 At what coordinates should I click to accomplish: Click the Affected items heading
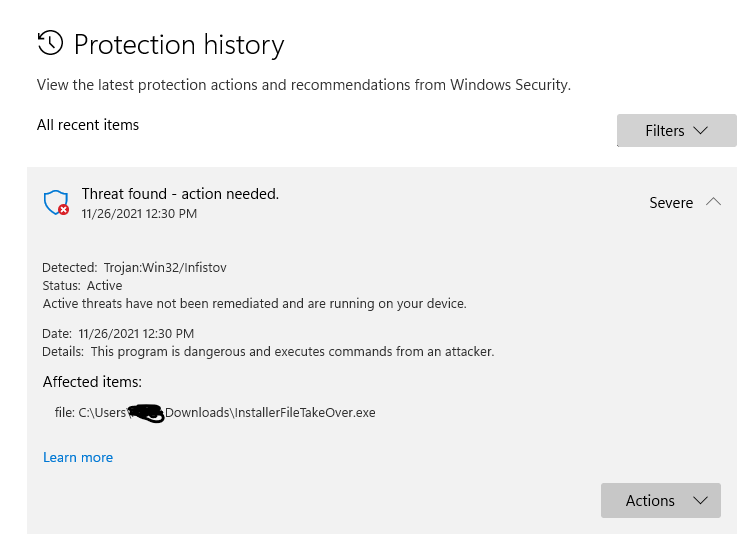tap(92, 382)
